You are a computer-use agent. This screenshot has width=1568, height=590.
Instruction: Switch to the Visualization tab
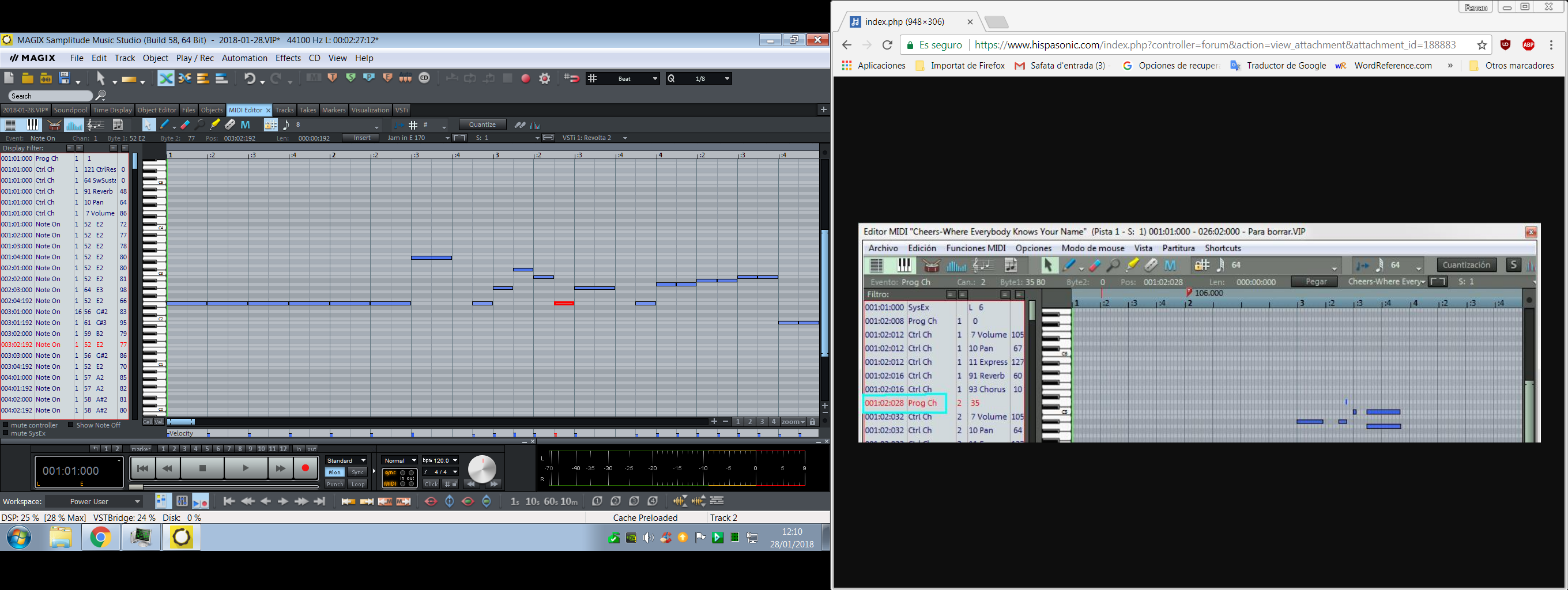pos(370,110)
